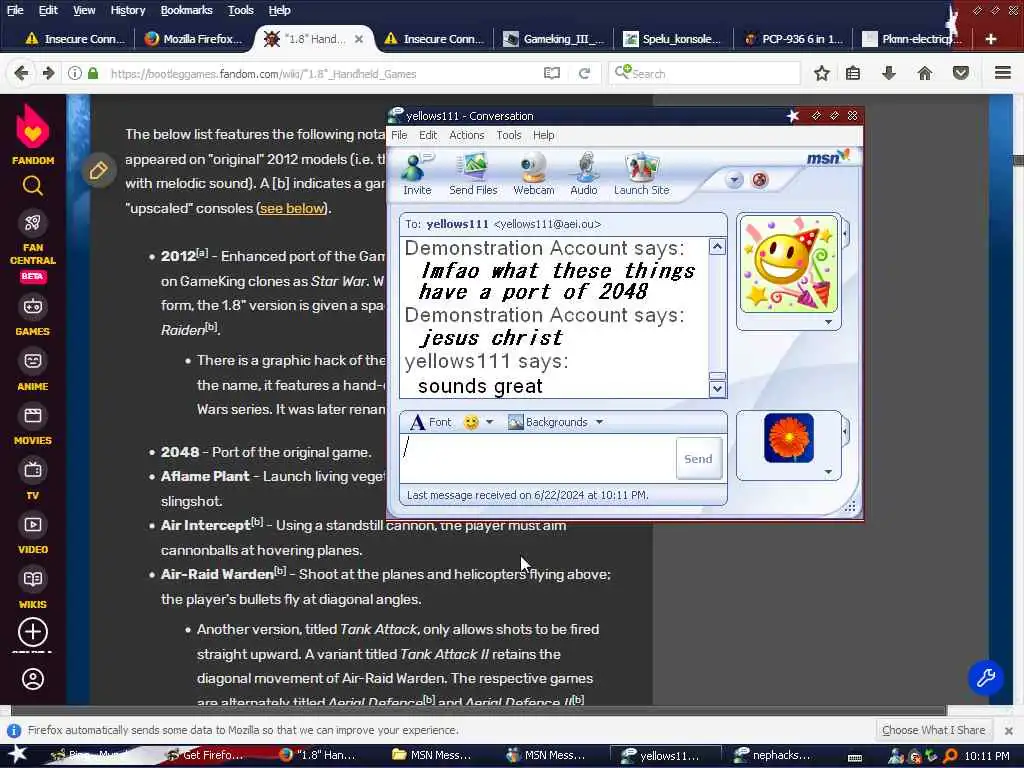The width and height of the screenshot is (1024, 768).
Task: Open the Font settings in chat
Action: click(430, 423)
